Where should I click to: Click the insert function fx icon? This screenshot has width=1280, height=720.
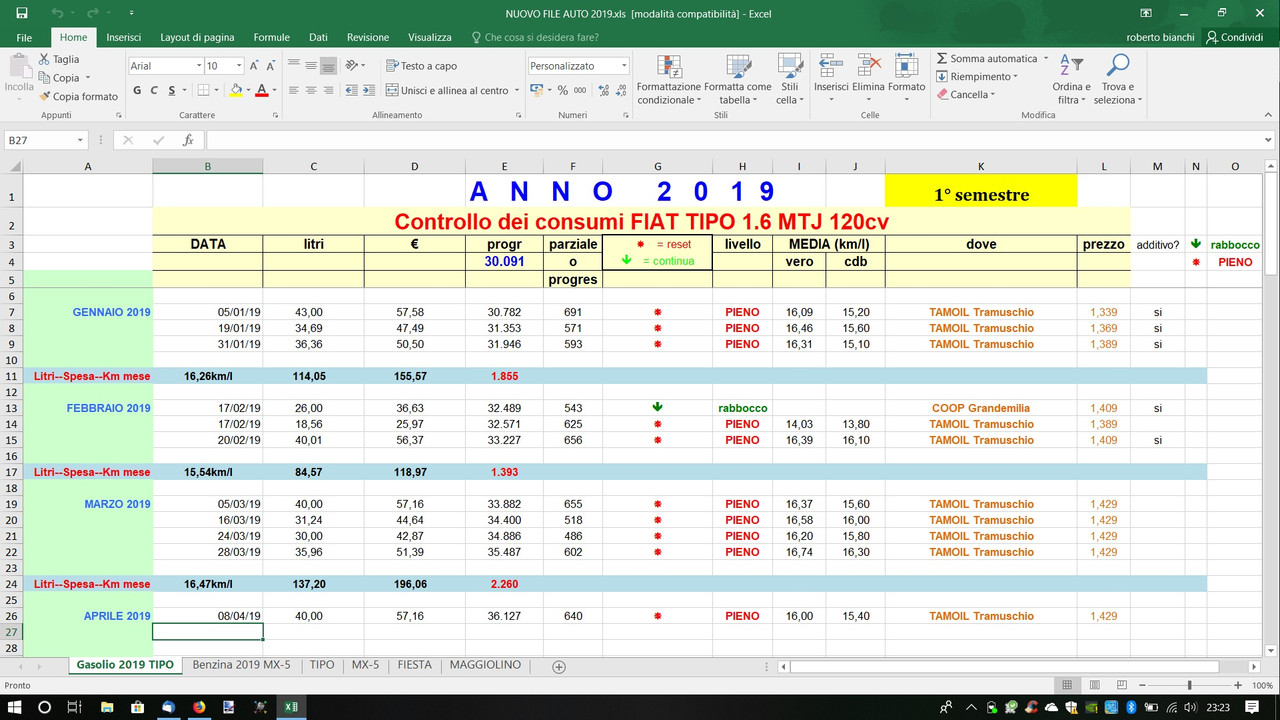click(188, 140)
